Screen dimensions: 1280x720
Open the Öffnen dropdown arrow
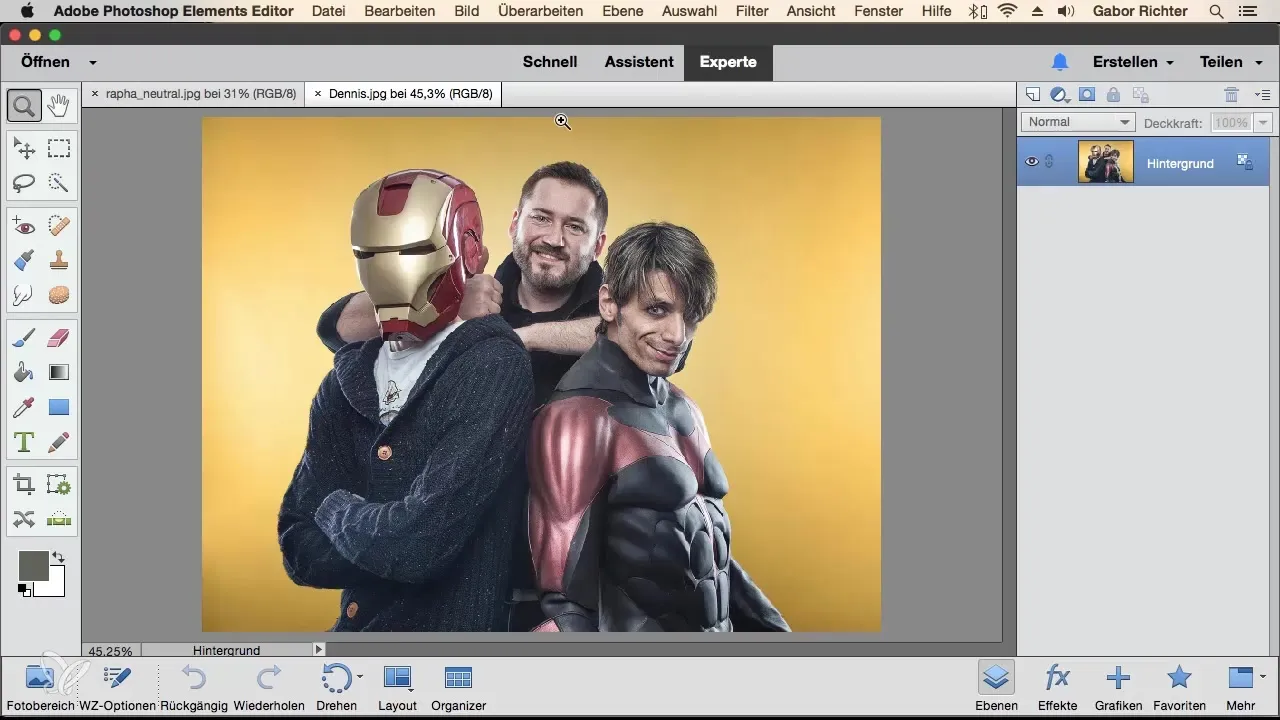click(x=93, y=62)
